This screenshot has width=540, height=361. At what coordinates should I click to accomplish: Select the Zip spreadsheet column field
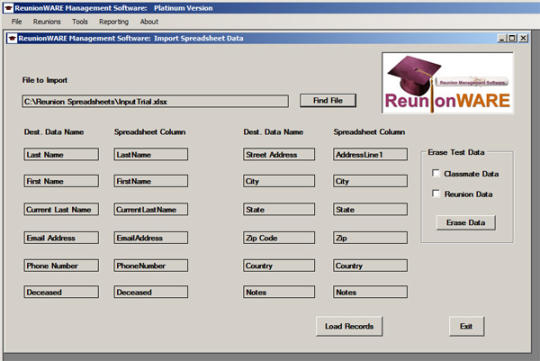point(371,237)
